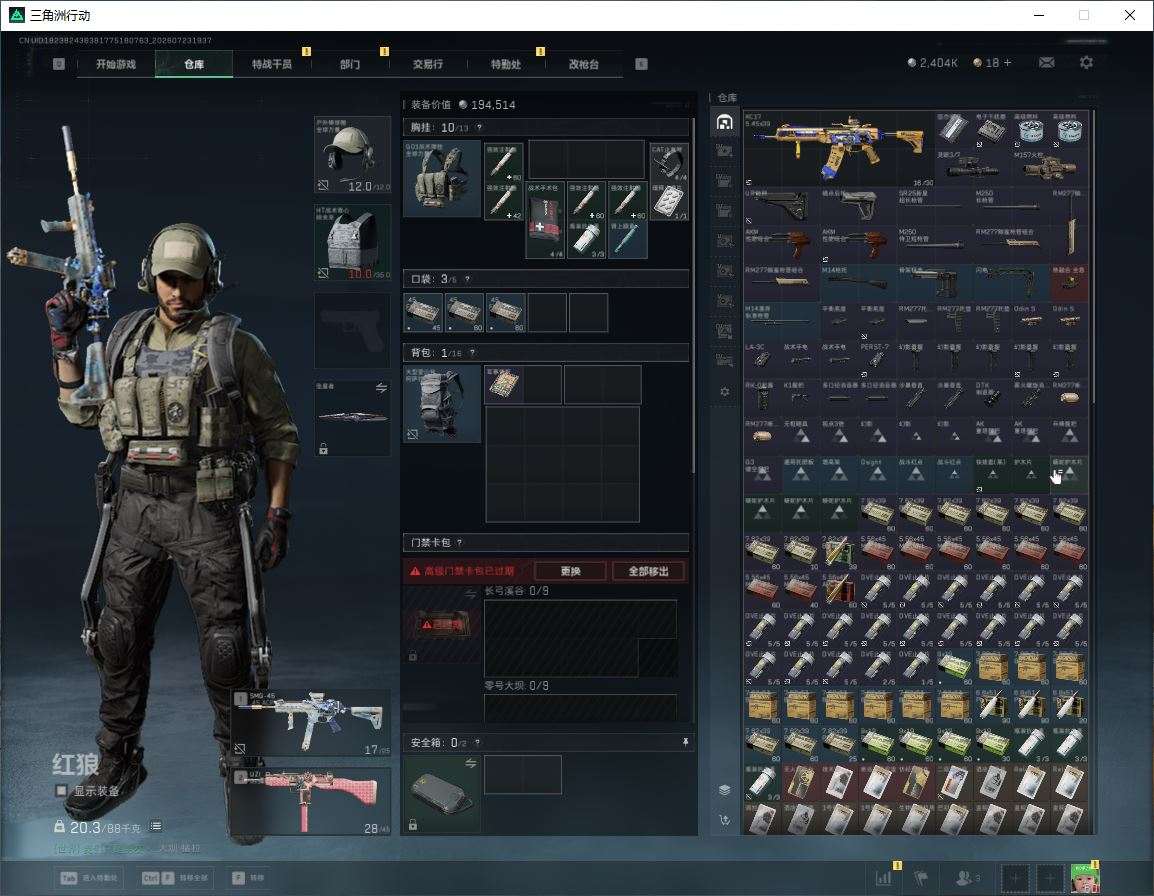The width and height of the screenshot is (1154, 896).
Task: Click the stack-organize icon beside warehouse
Action: click(724, 790)
